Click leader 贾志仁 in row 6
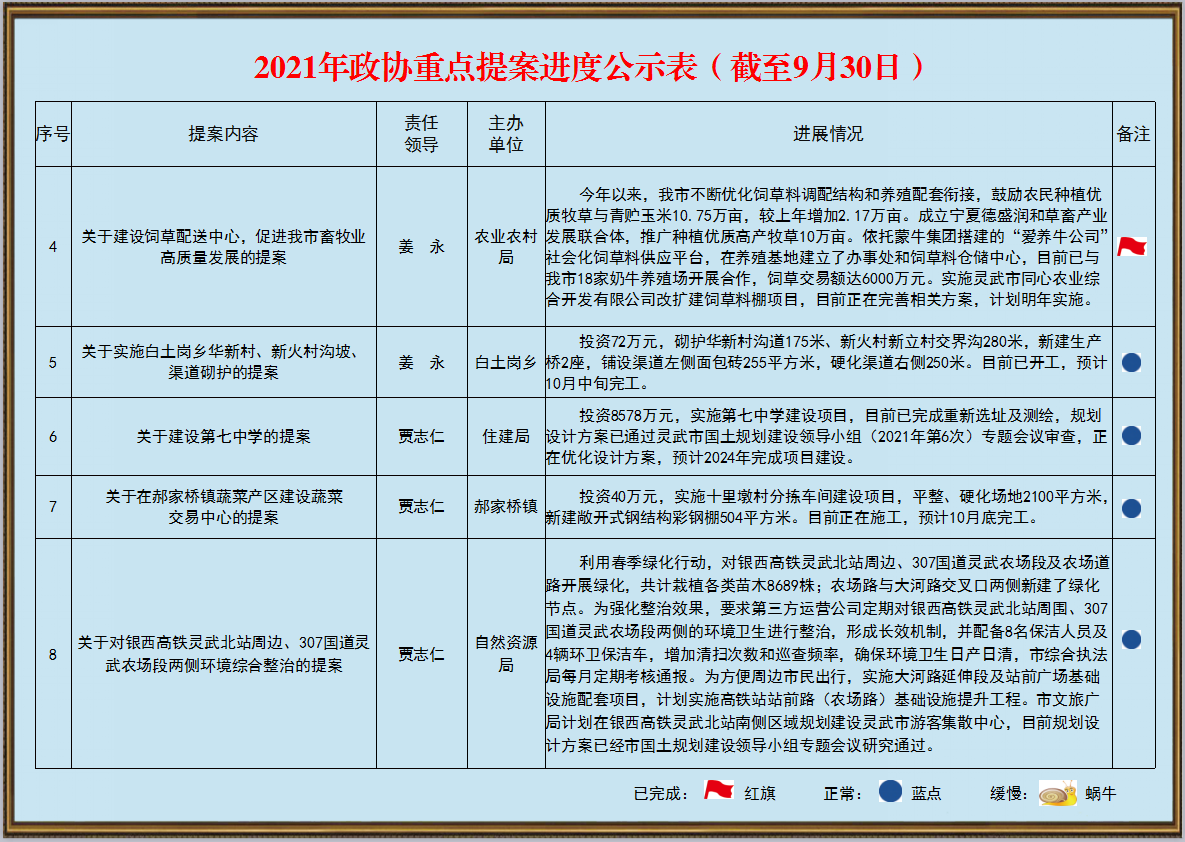This screenshot has height=842, width=1185. point(421,436)
